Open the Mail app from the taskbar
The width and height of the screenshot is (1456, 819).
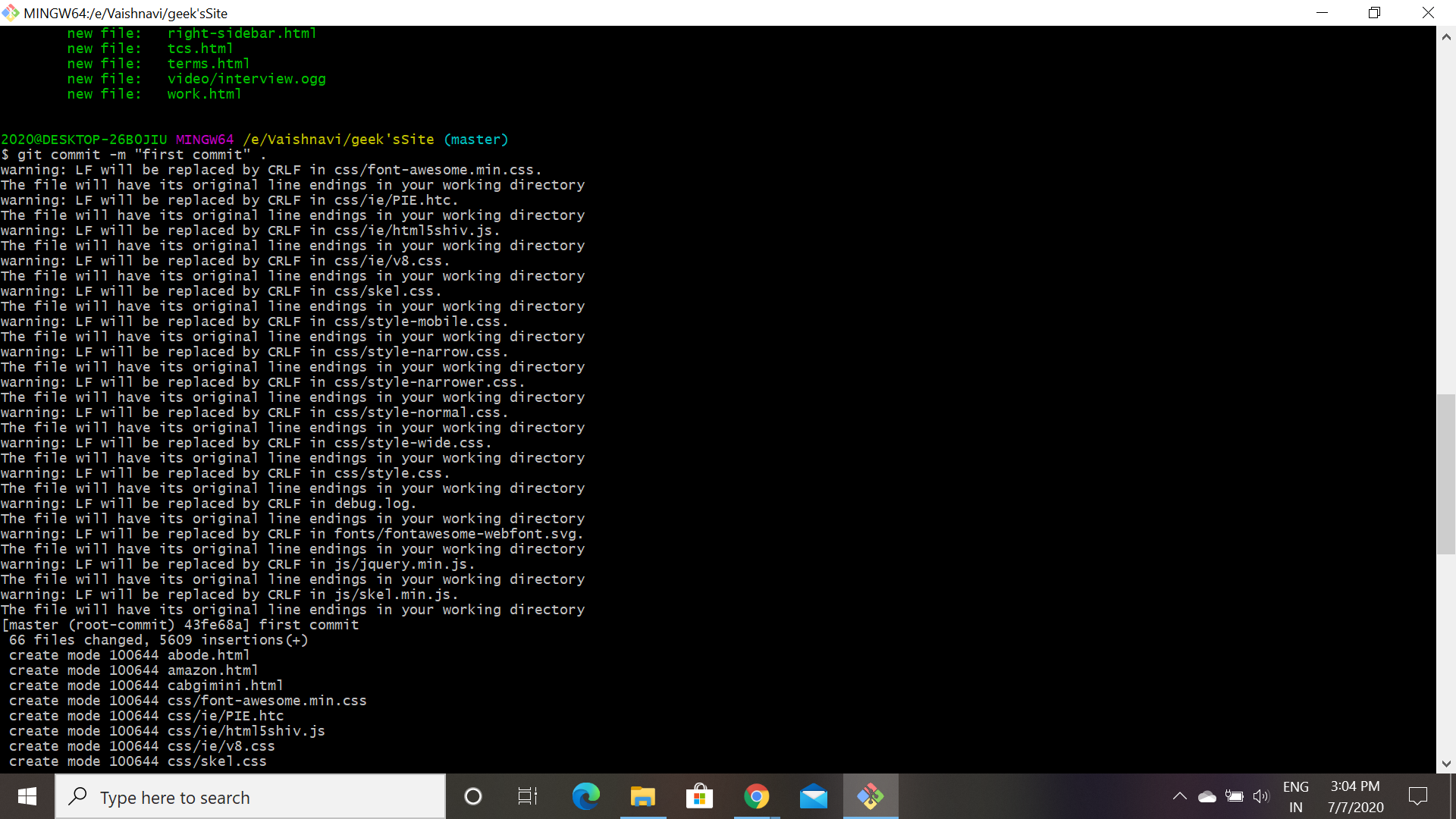pos(813,796)
